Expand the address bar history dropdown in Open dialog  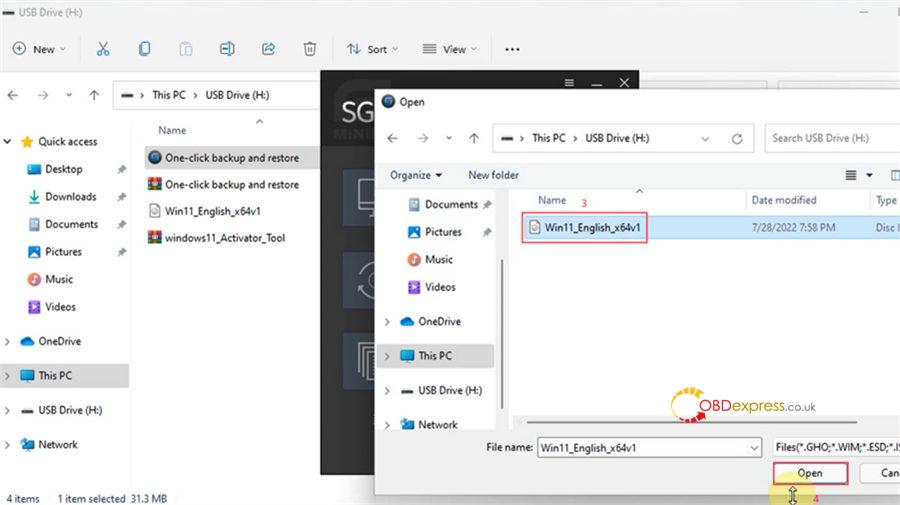[x=705, y=139]
